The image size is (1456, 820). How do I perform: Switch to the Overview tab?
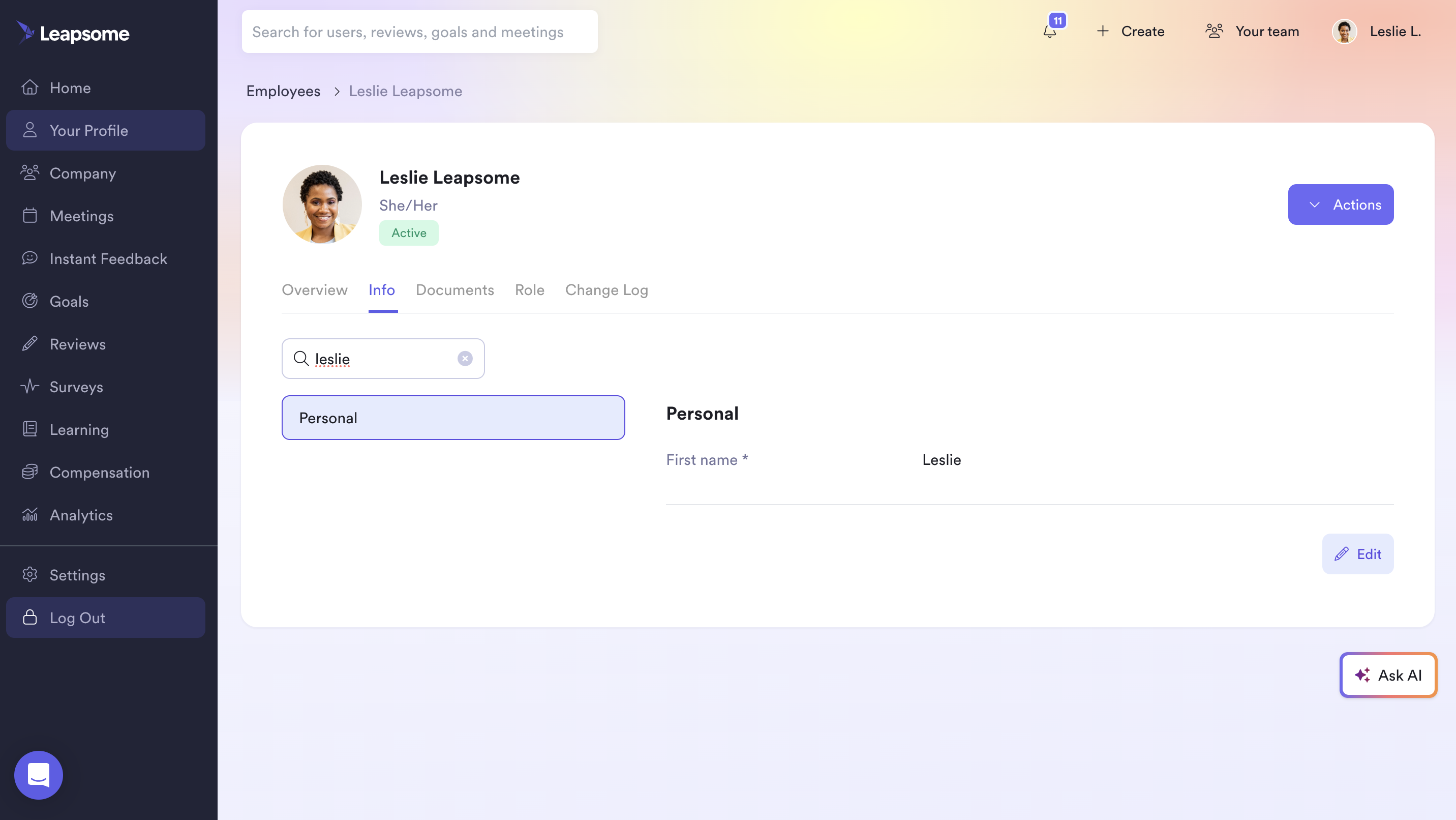tap(315, 289)
